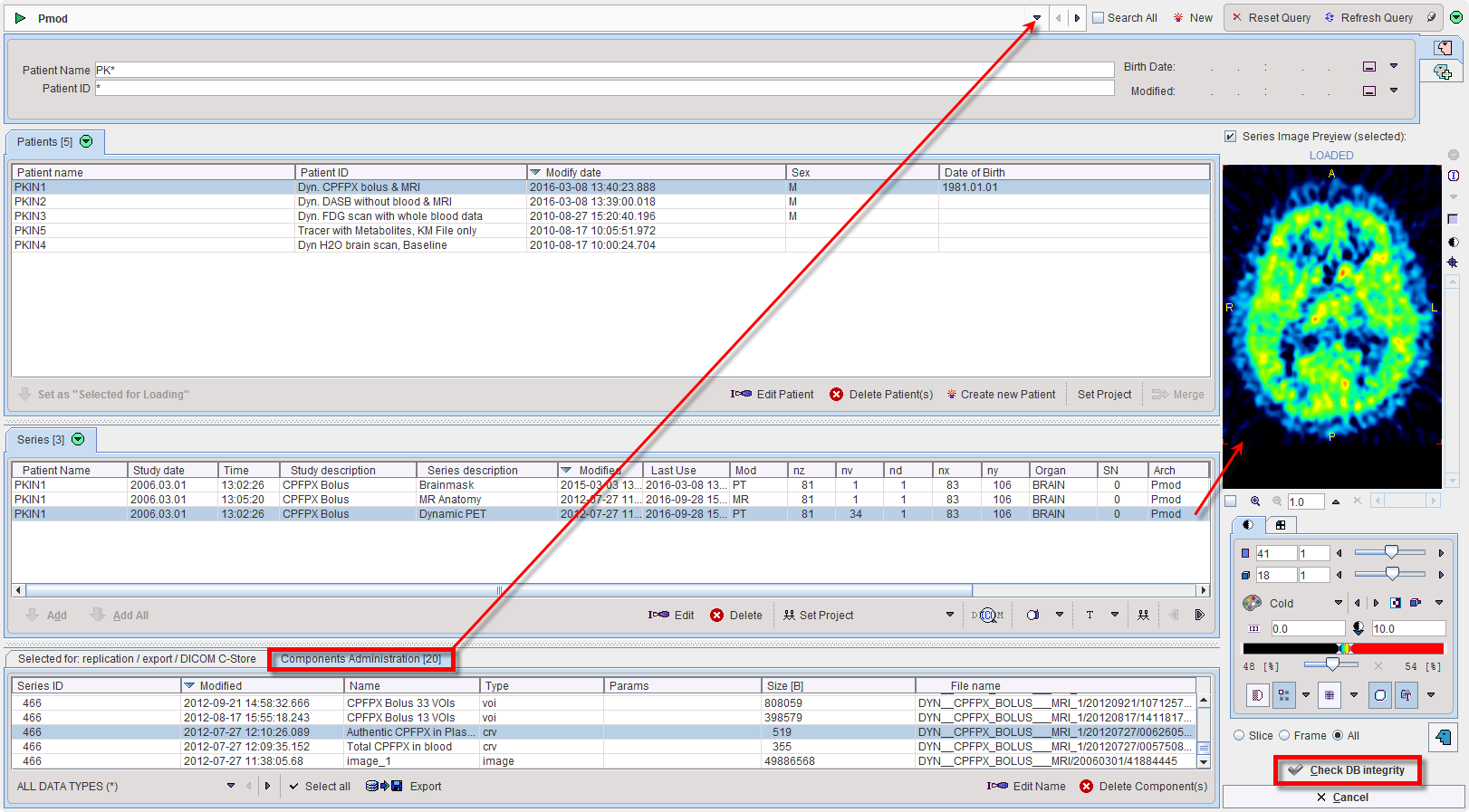Select the All radio button

click(1338, 736)
